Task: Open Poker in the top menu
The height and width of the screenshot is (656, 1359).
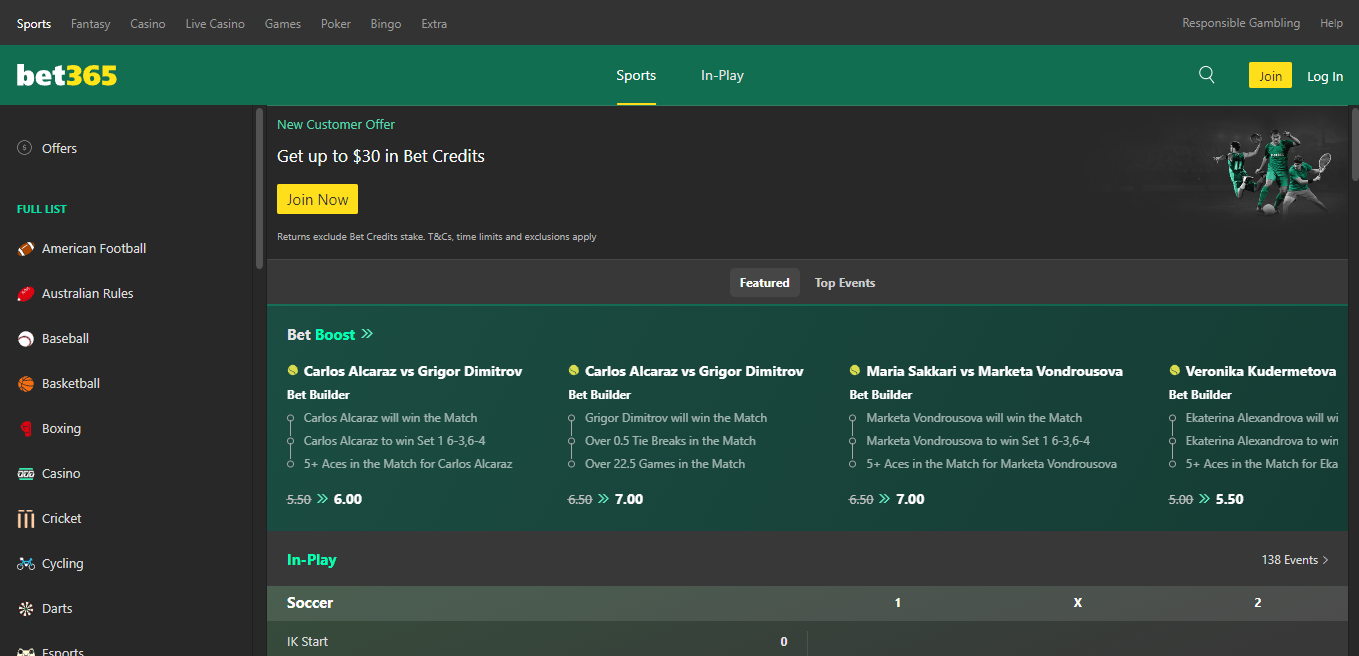Action: (x=336, y=23)
